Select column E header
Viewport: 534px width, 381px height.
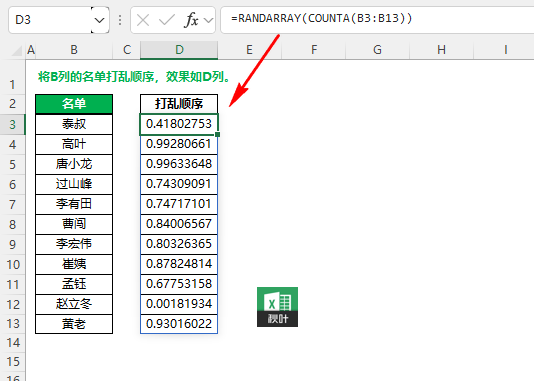[249, 50]
